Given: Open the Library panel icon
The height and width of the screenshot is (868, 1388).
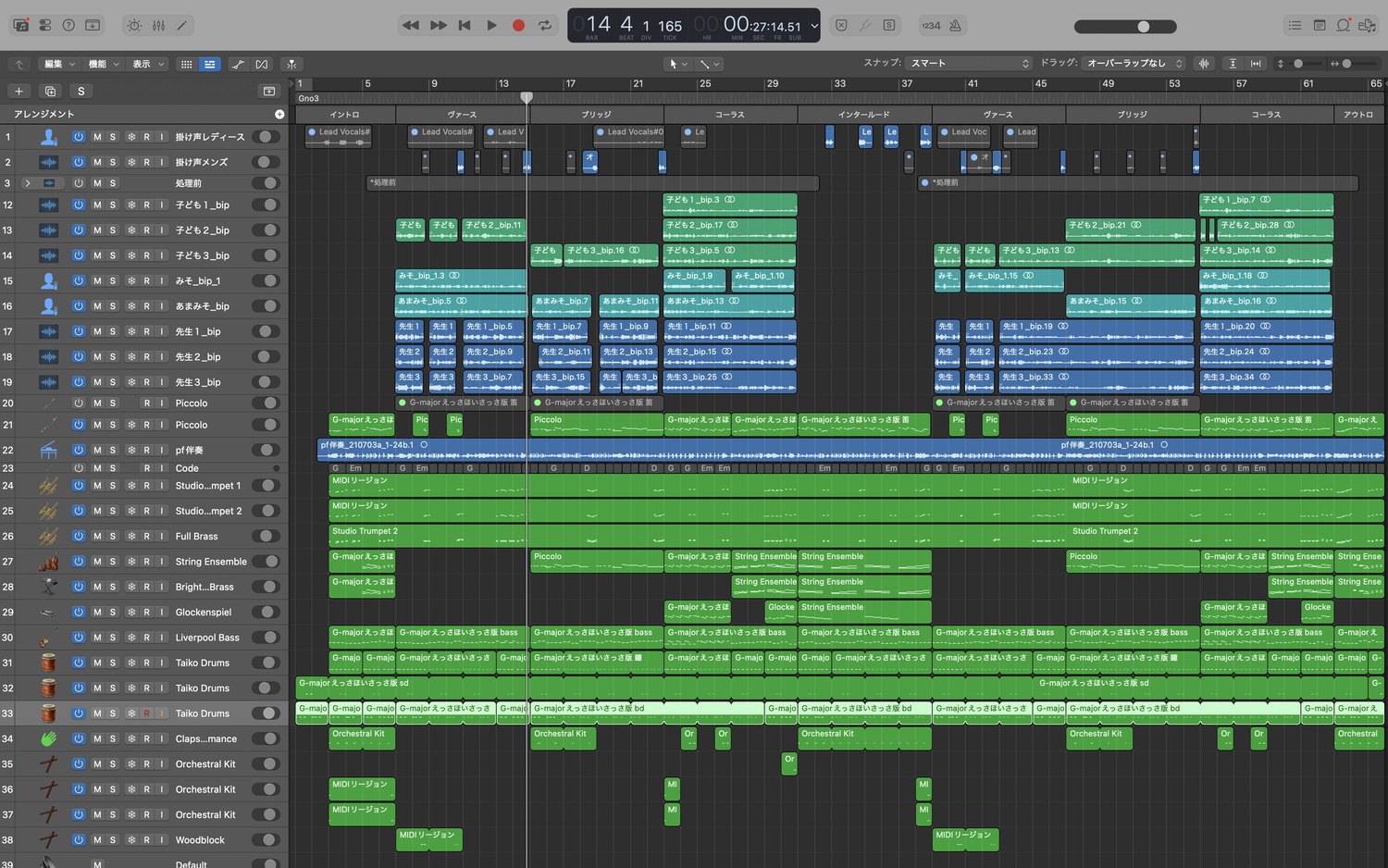Looking at the screenshot, I should pyautogui.click(x=20, y=25).
